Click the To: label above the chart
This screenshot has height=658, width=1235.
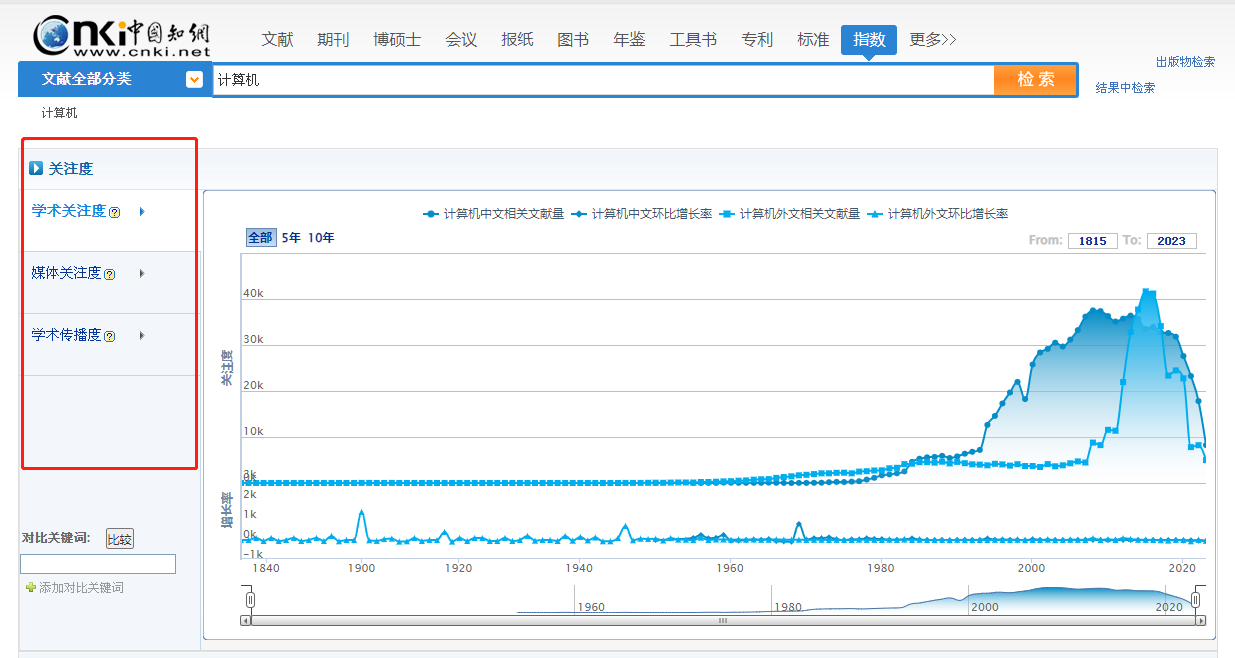1131,241
